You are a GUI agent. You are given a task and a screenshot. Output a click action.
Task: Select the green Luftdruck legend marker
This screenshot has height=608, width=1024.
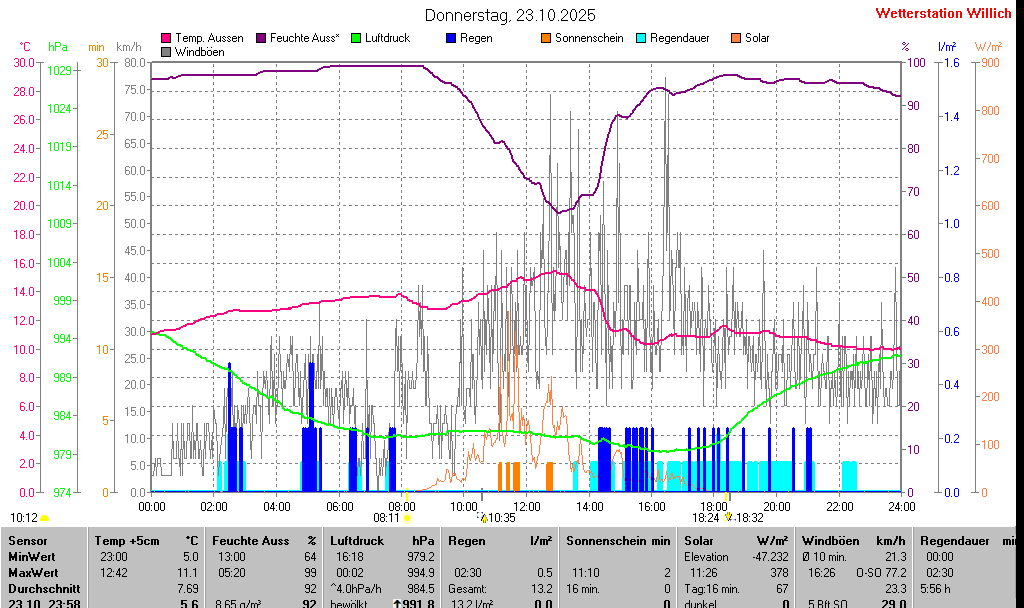tap(355, 38)
